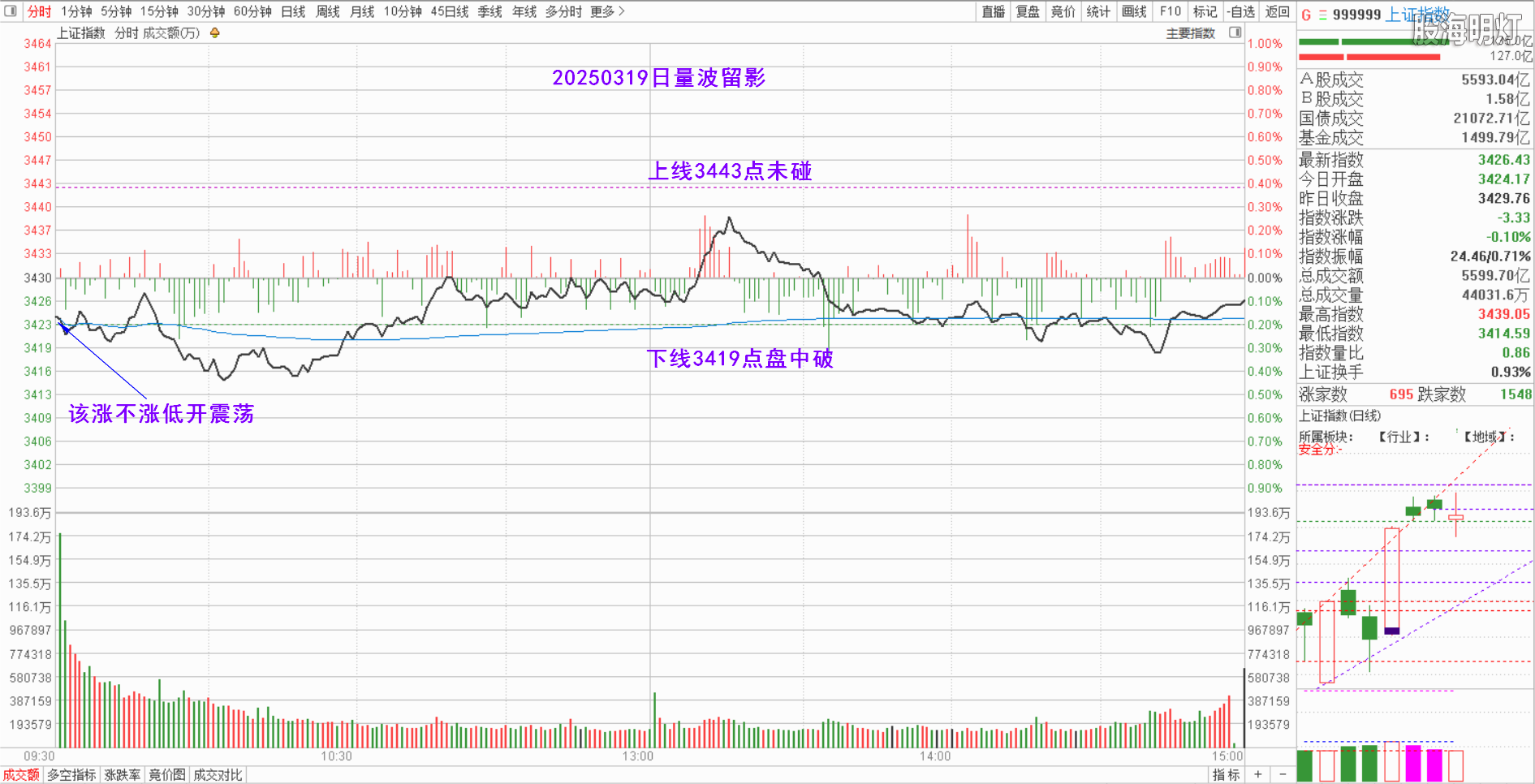This screenshot has height=784, width=1535.
Task: Click the 上证指数 title link
Action: [1417, 15]
